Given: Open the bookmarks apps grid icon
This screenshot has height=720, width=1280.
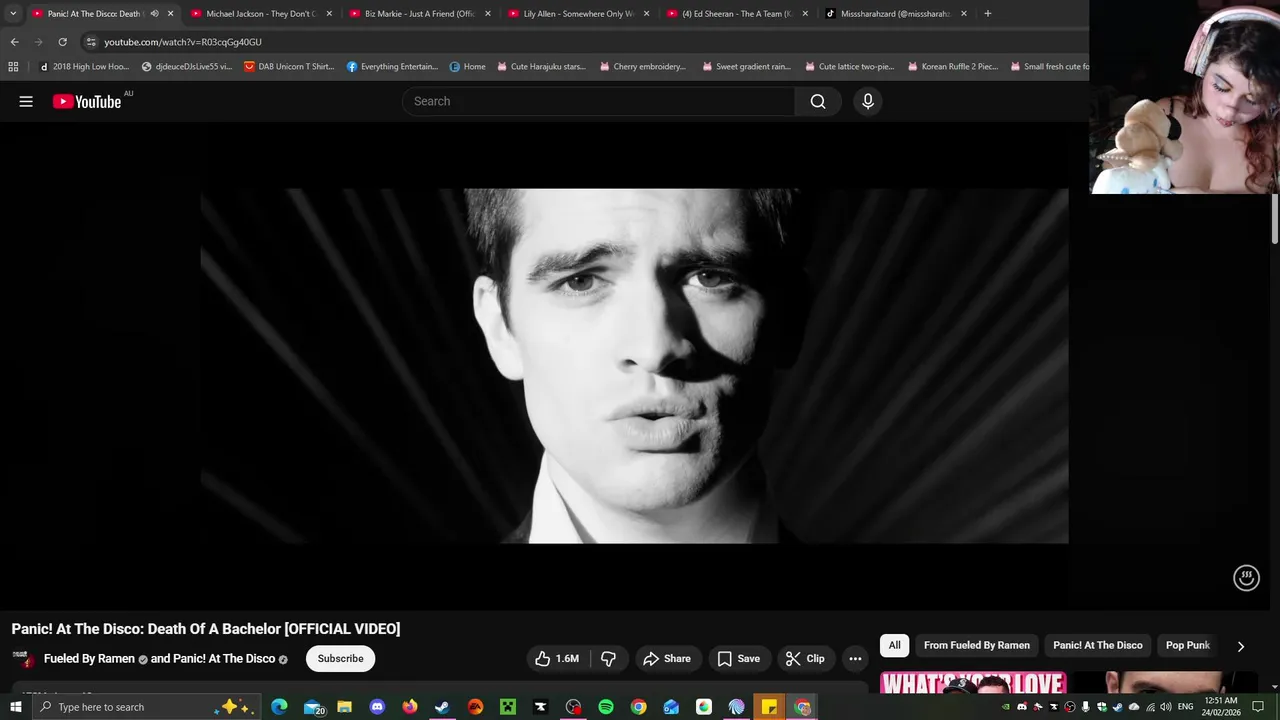Looking at the screenshot, I should point(13,67).
